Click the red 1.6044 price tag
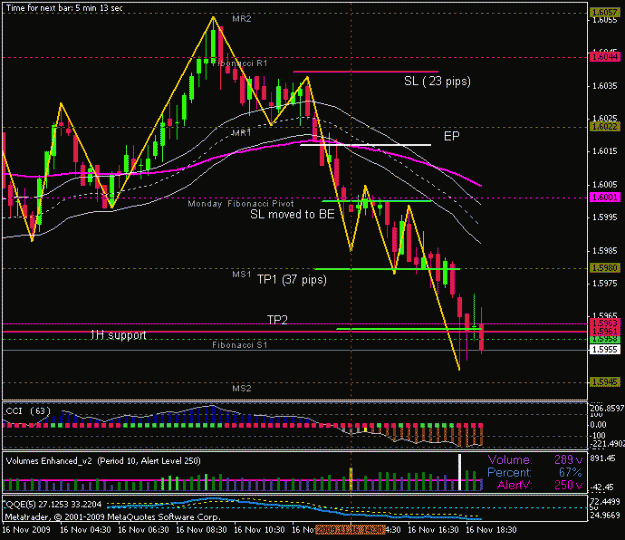Screen dimensions: 625x540 pyautogui.click(x=605, y=57)
